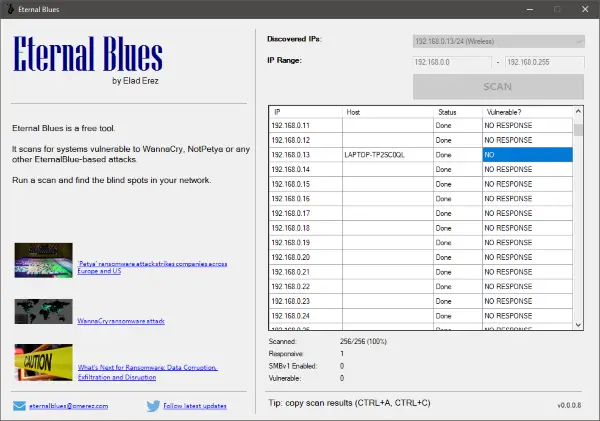Click the IP Range start field 192.168.0.0

coord(452,62)
